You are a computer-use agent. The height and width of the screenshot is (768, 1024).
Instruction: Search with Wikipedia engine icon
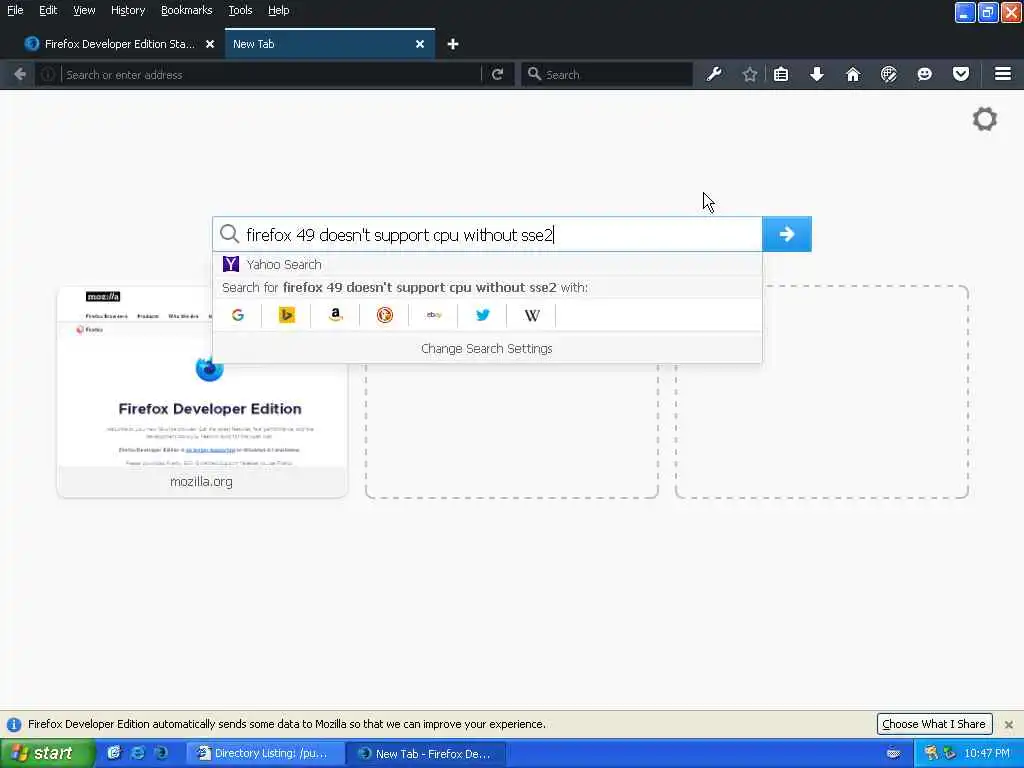[532, 315]
